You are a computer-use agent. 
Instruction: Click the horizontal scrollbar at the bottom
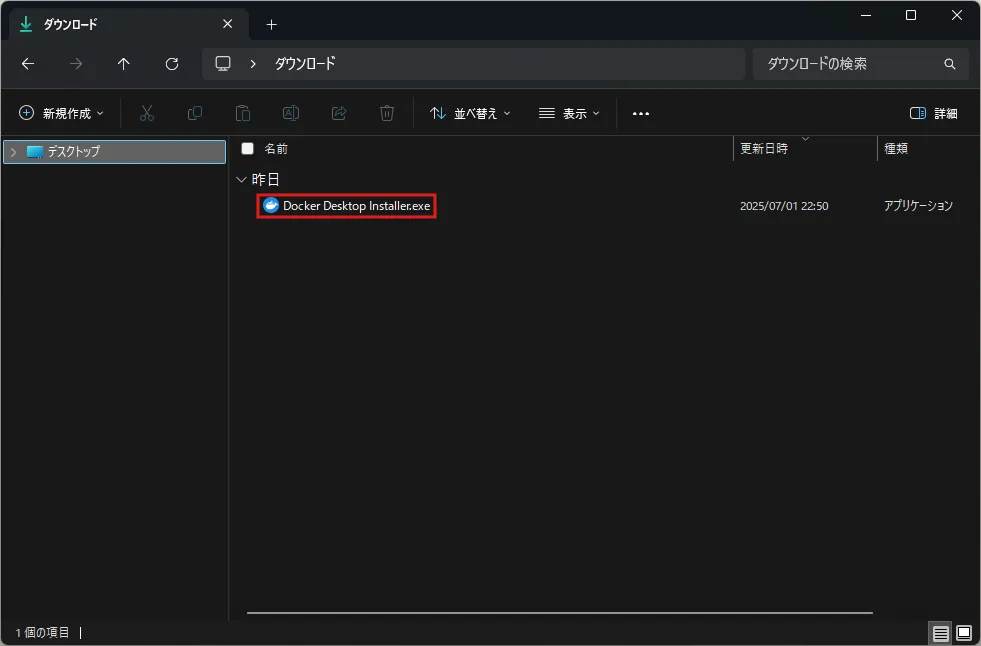coord(559,613)
